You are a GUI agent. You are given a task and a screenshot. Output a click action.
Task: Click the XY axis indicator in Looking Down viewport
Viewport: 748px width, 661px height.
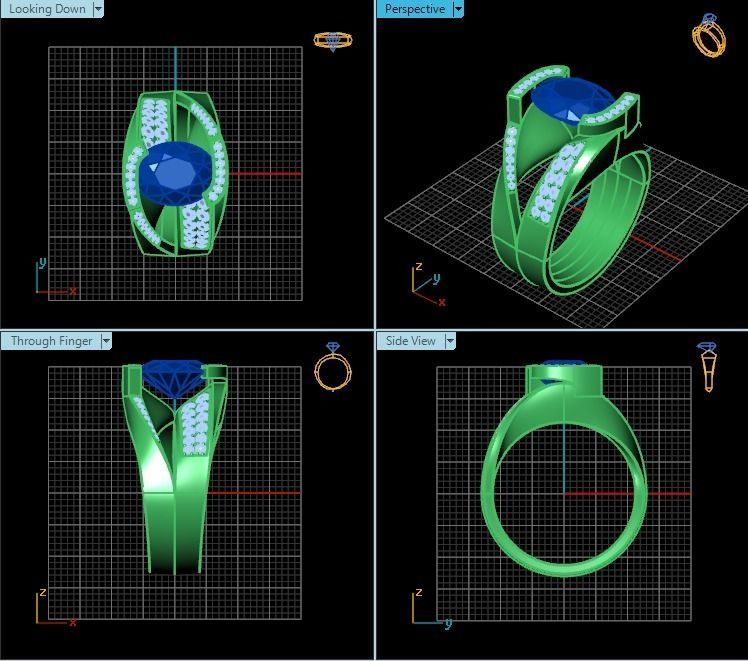coord(56,277)
